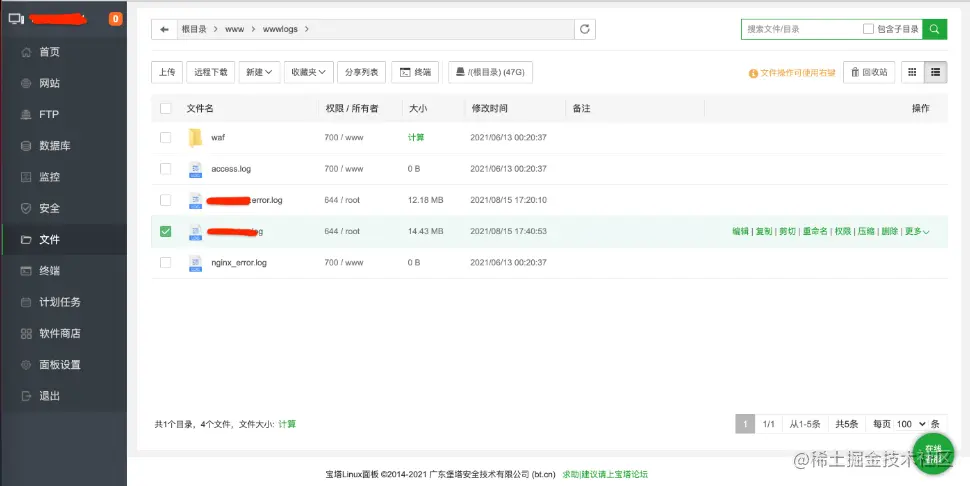Open 面板设置 in the sidebar
The image size is (970, 486).
tap(59, 365)
